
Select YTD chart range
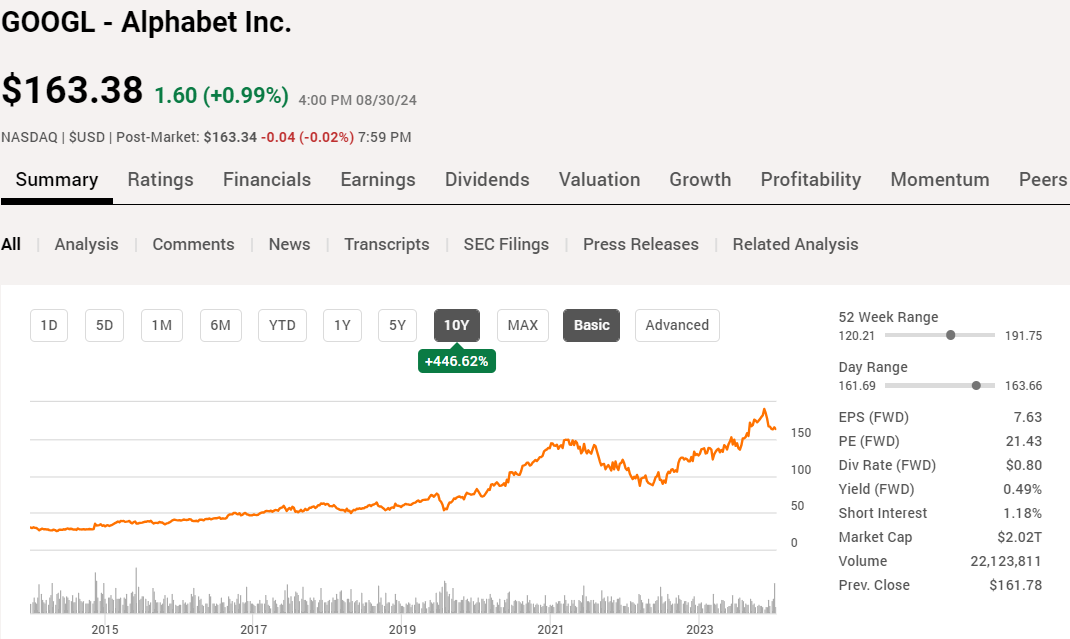283,326
